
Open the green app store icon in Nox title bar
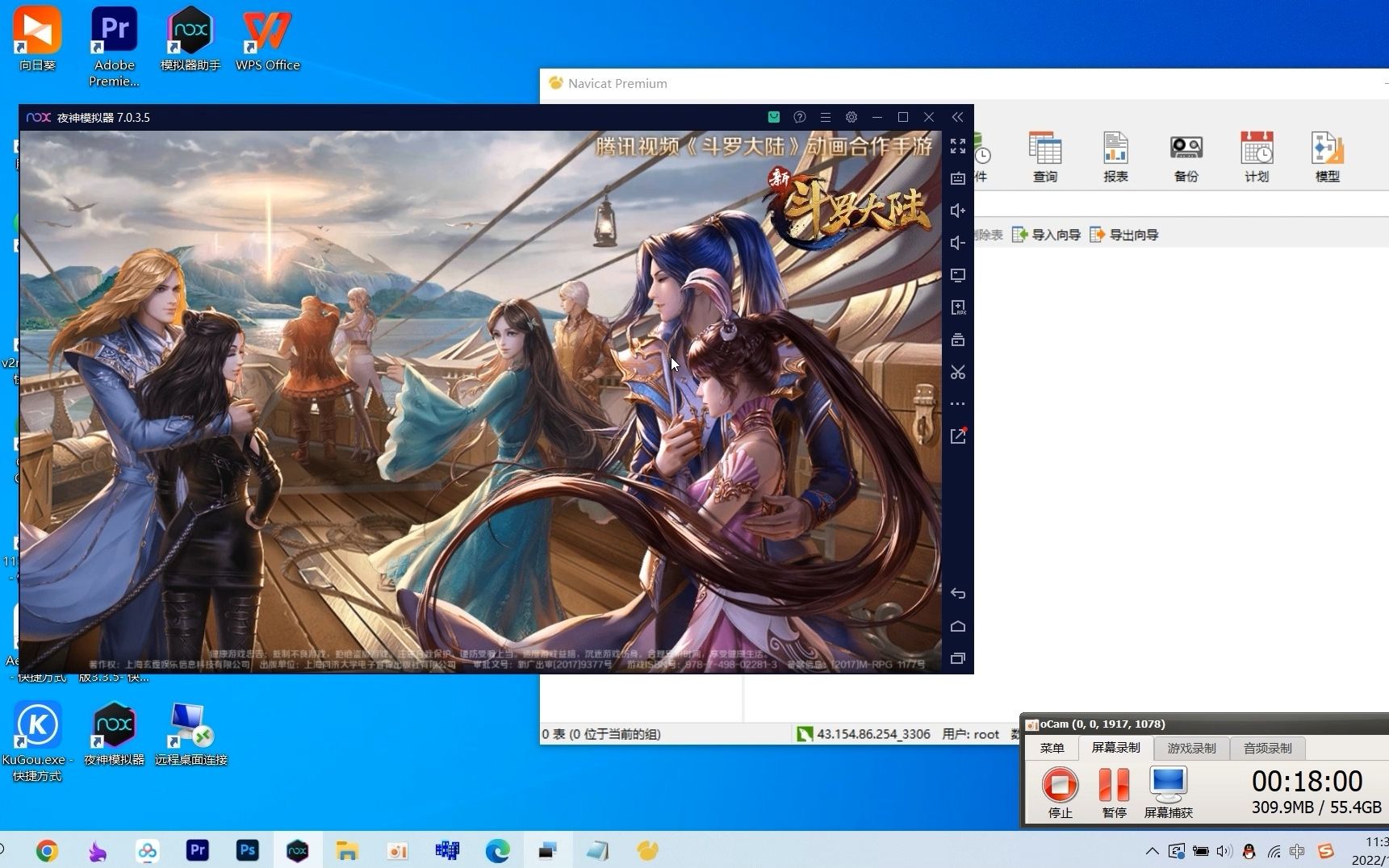point(774,117)
